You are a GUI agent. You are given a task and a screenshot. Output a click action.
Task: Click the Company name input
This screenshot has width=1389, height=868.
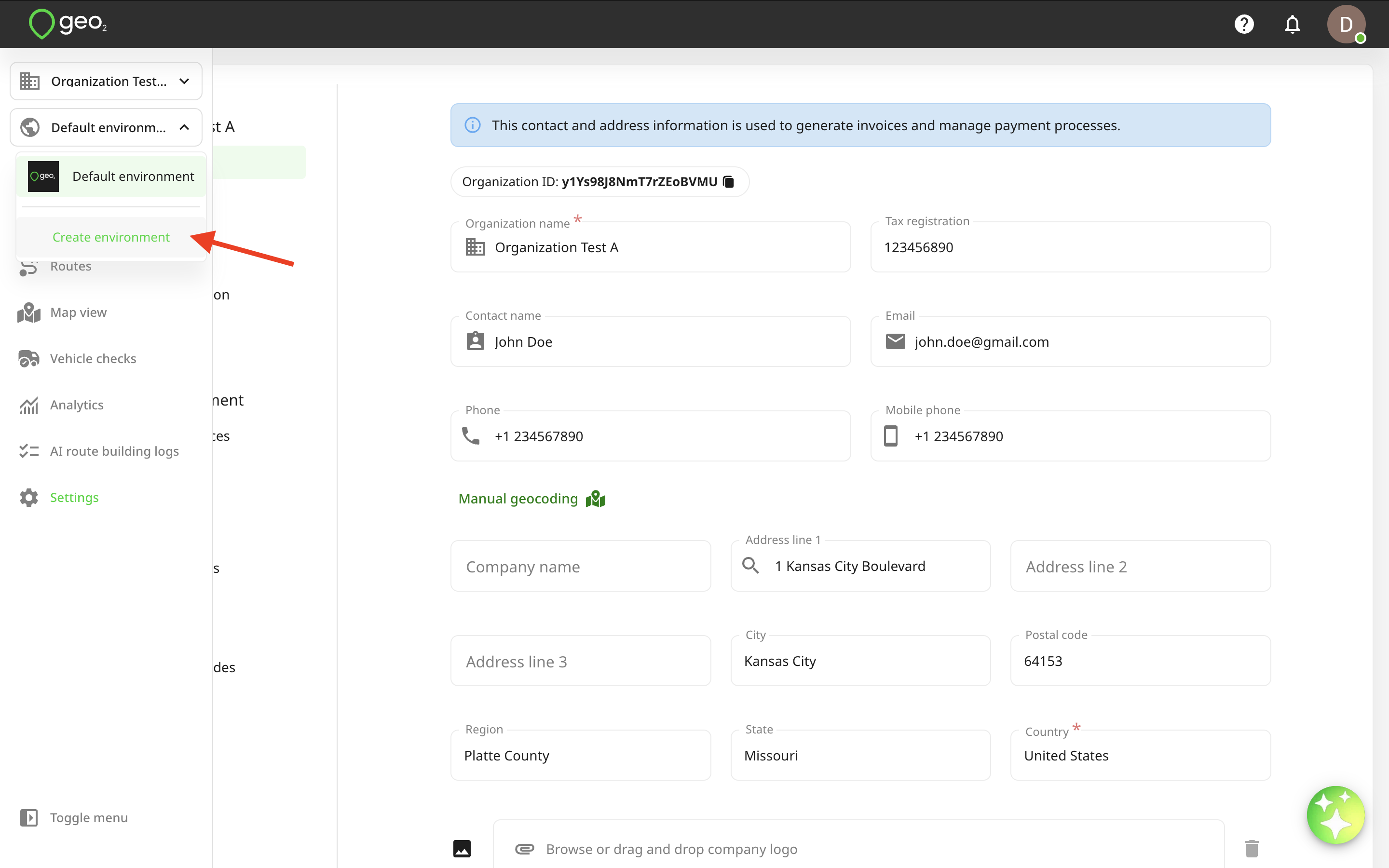581,566
